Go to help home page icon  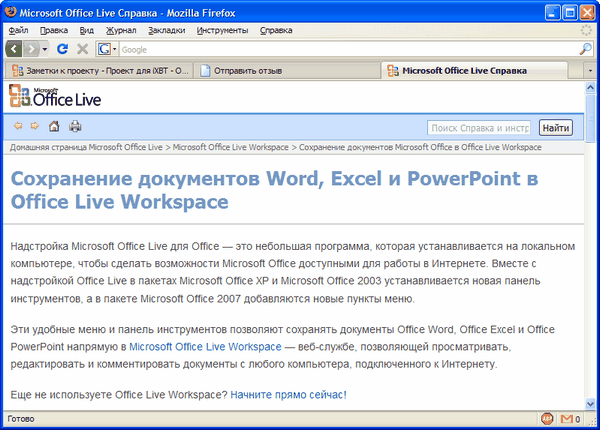54,126
